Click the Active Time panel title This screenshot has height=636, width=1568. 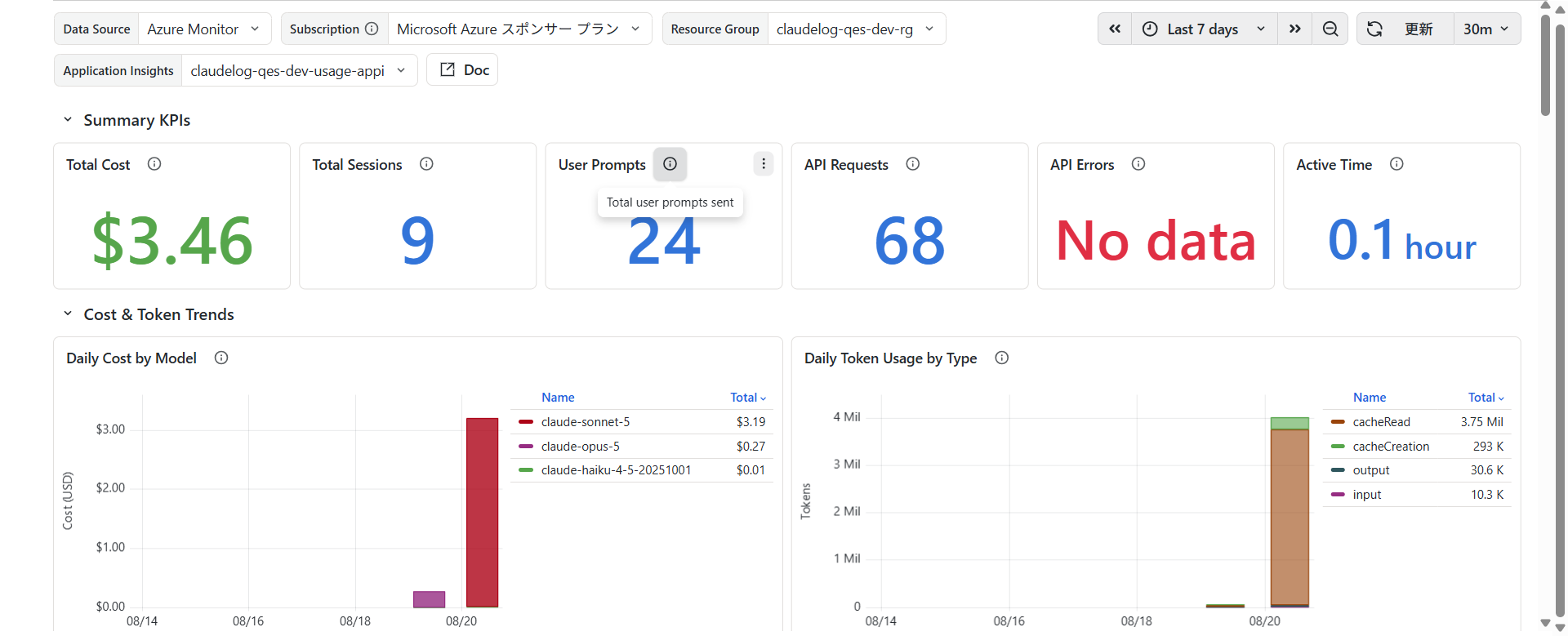1334,165
